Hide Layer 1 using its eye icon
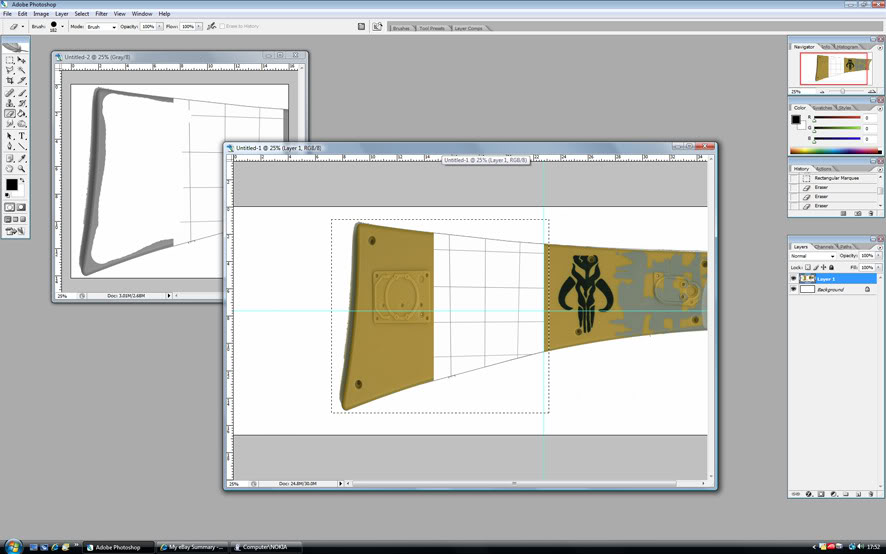The width and height of the screenshot is (886, 554). pyautogui.click(x=793, y=278)
